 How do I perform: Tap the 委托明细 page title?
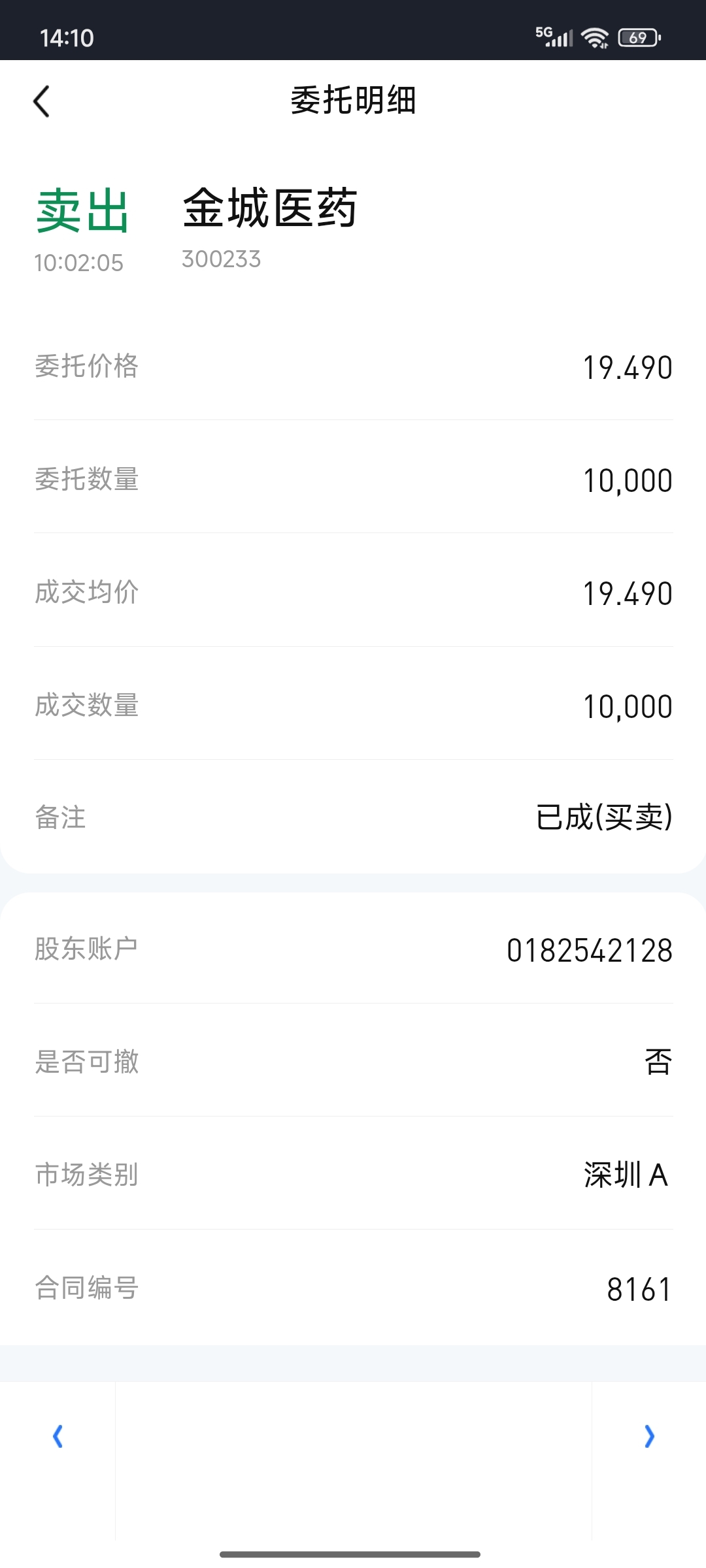(353, 101)
